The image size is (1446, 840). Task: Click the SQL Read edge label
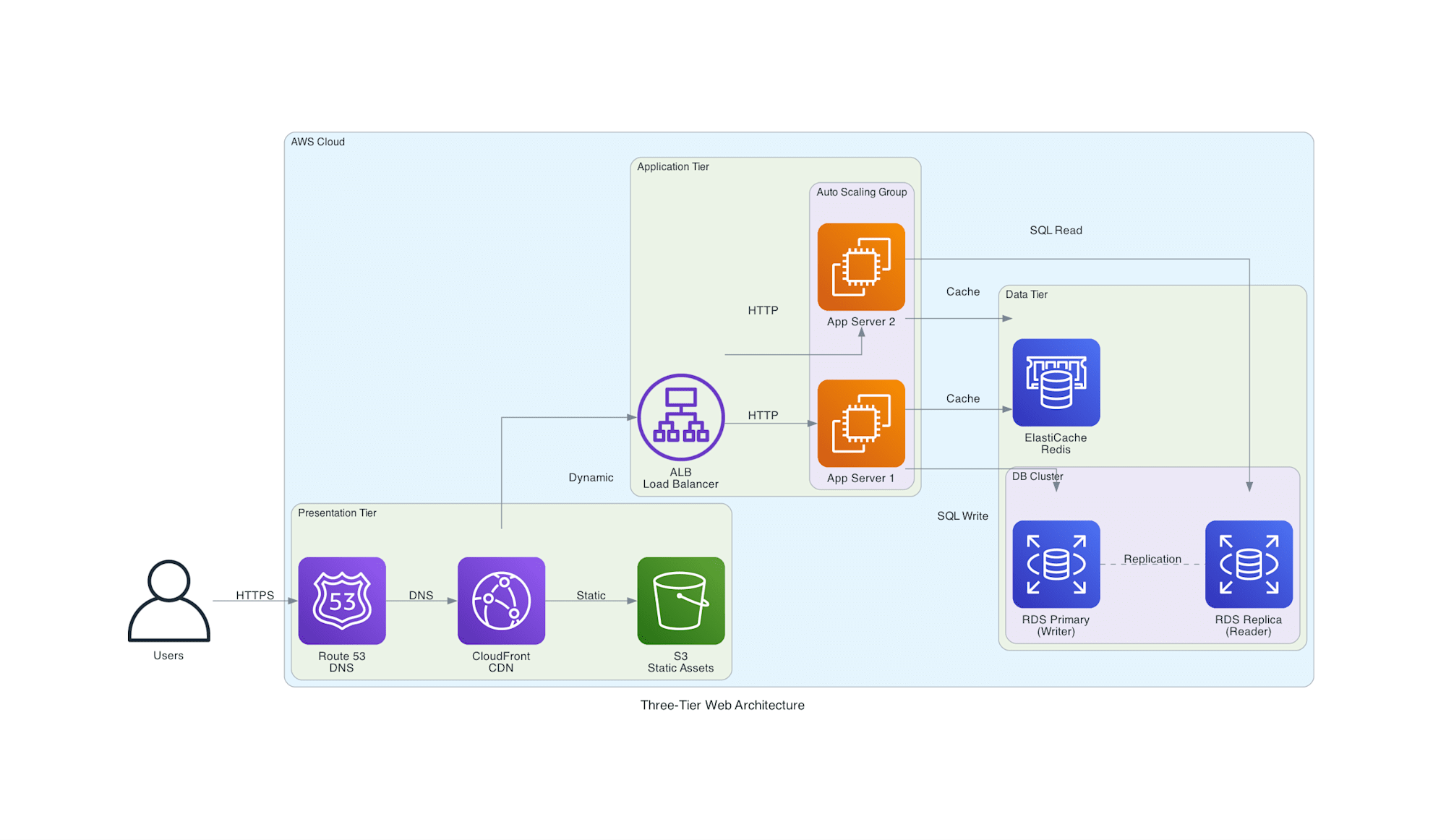point(1056,230)
